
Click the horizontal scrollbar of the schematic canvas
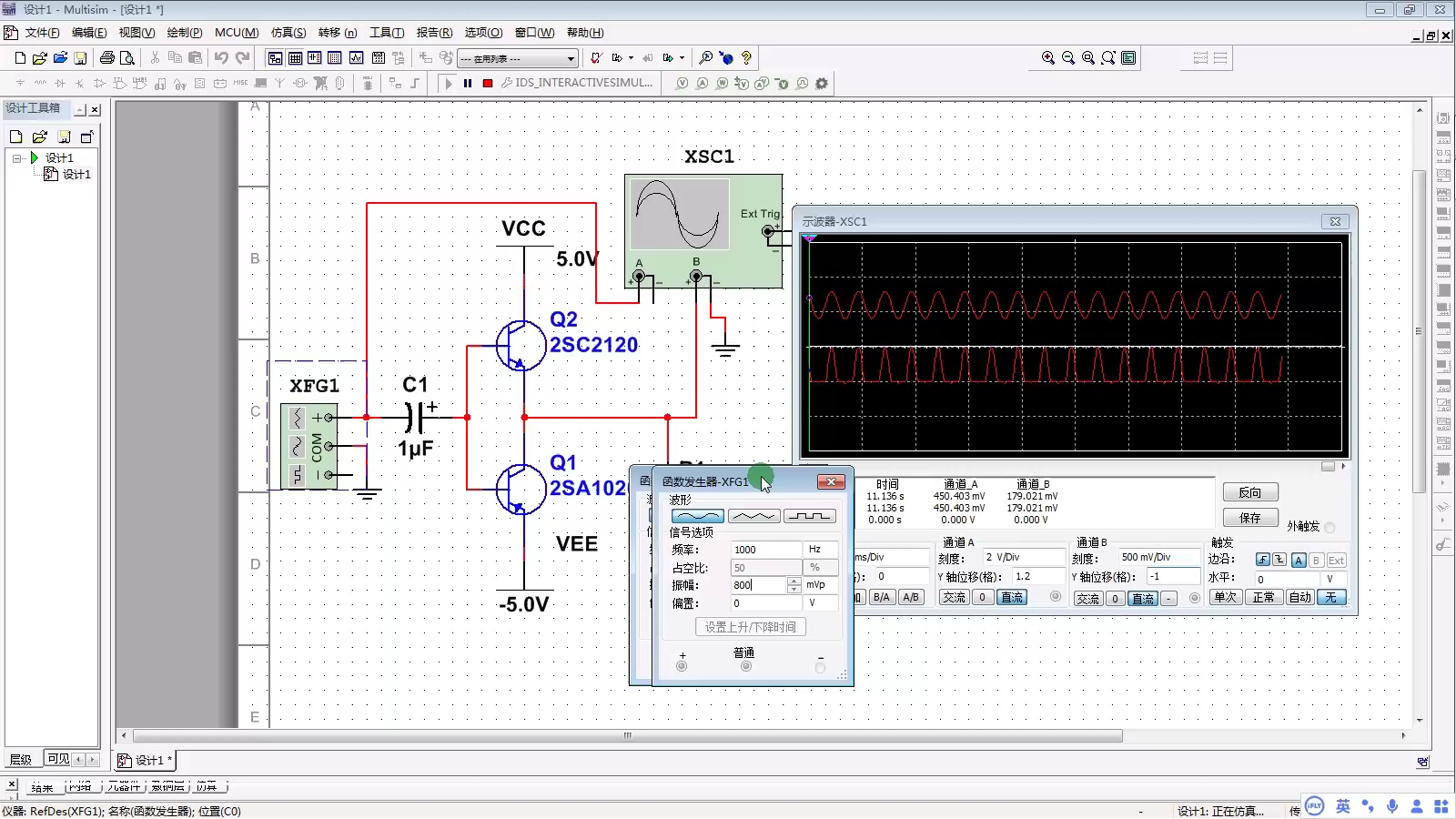628,735
